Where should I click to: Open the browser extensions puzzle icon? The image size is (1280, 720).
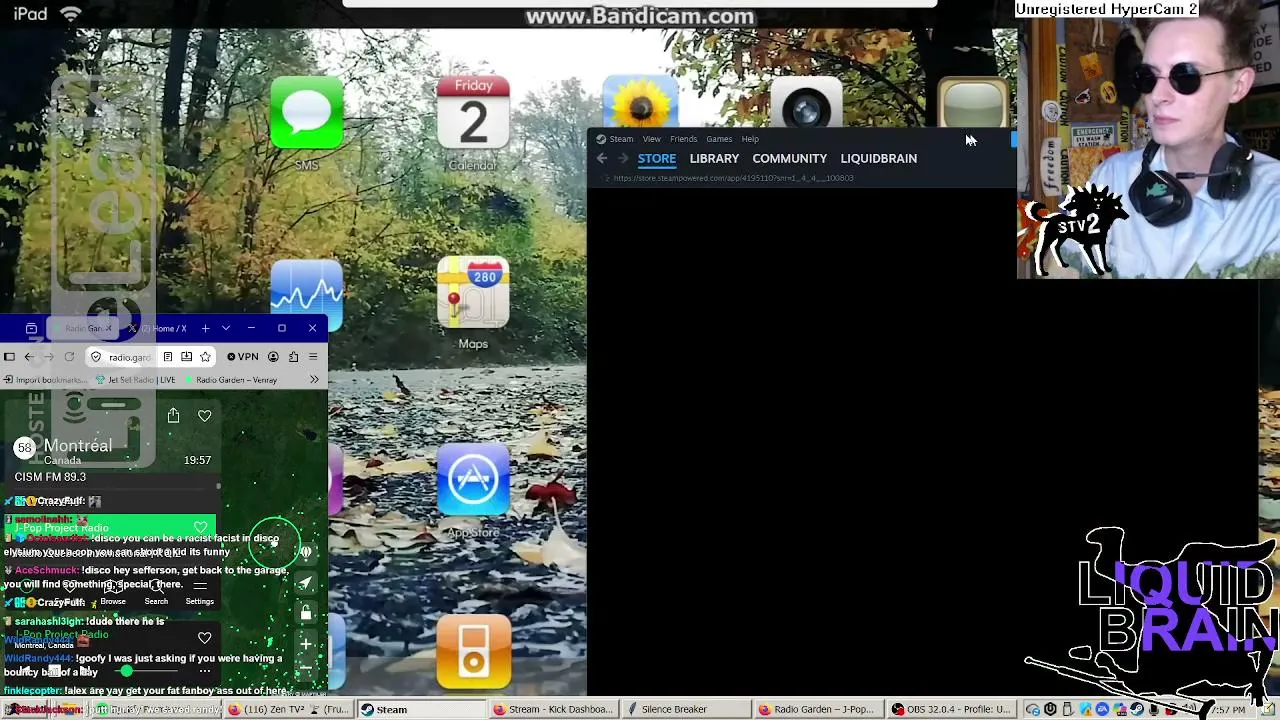[x=293, y=357]
